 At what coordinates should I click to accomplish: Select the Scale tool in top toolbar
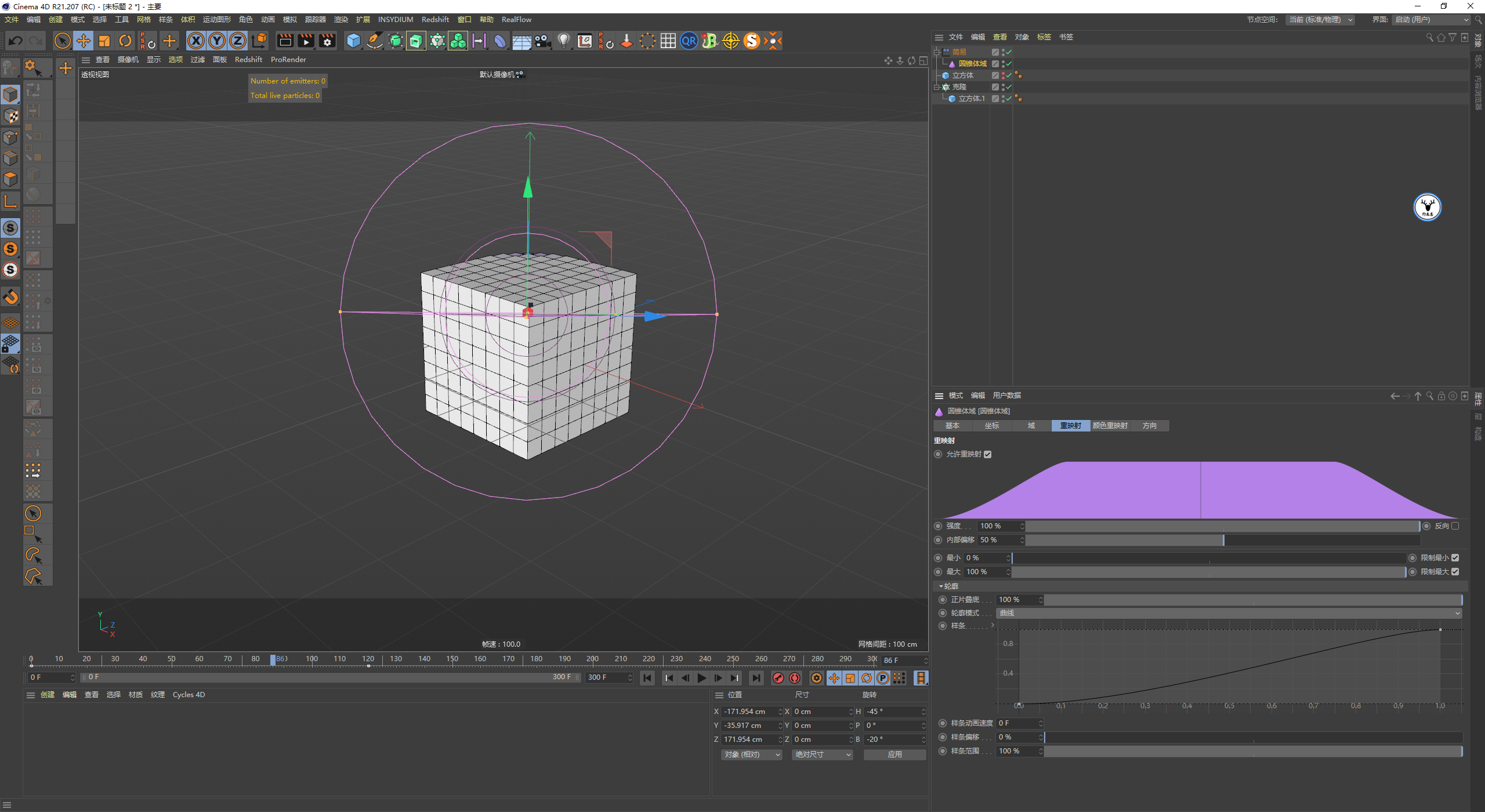[x=104, y=41]
